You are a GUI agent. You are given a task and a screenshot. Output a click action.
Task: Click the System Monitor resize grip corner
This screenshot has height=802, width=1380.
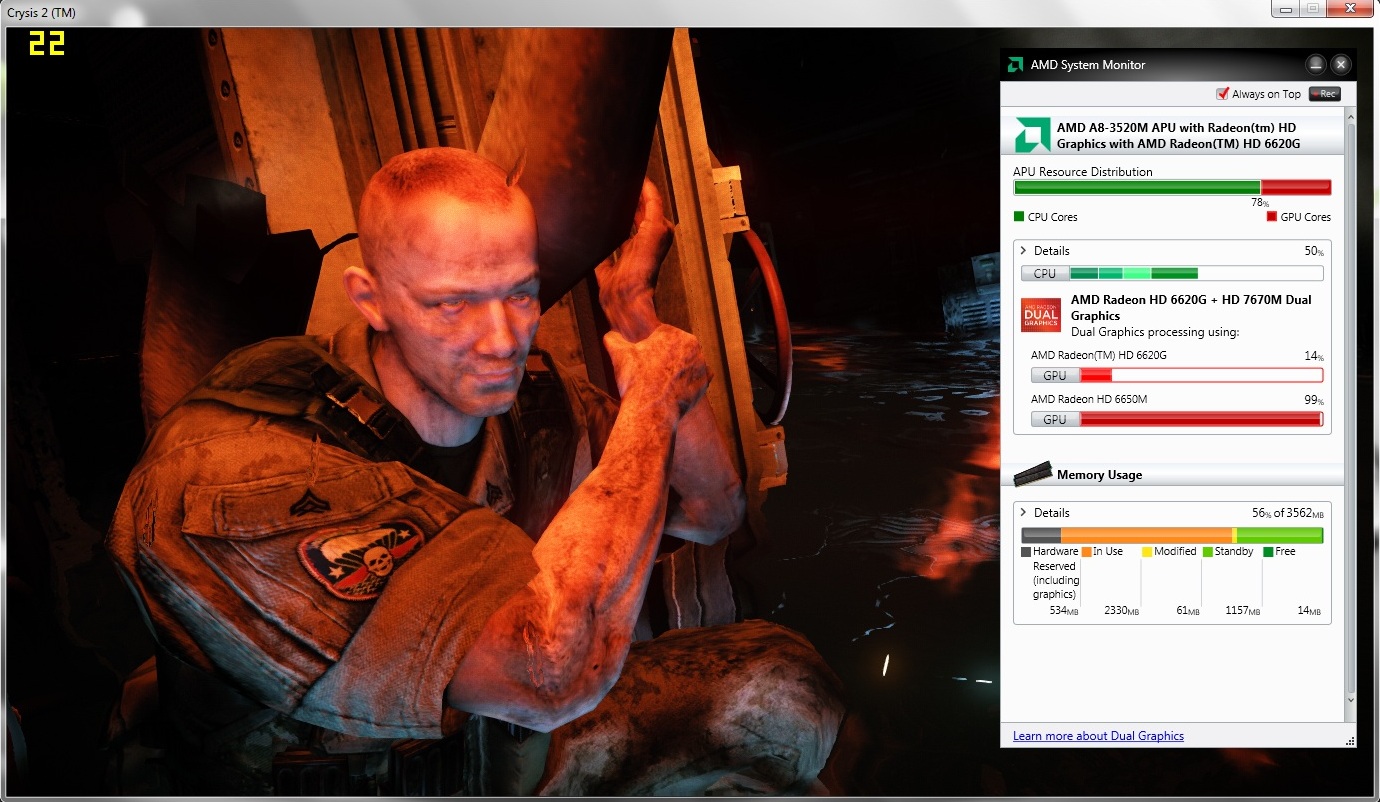1351,741
